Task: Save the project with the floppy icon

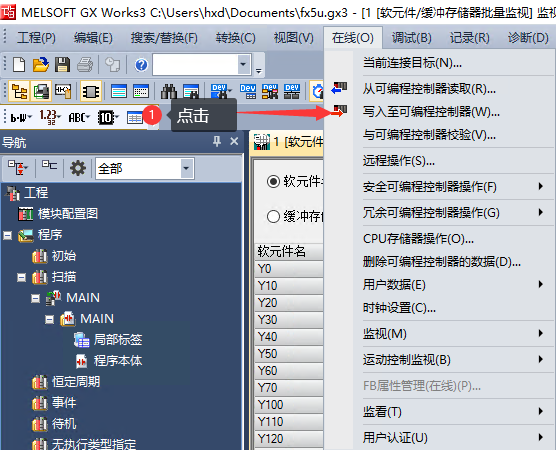Action: click(x=62, y=65)
